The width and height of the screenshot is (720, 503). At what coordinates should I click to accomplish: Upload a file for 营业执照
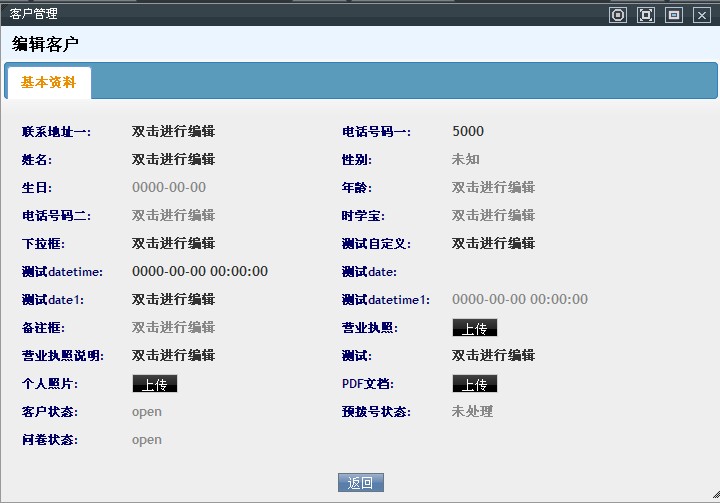(474, 328)
